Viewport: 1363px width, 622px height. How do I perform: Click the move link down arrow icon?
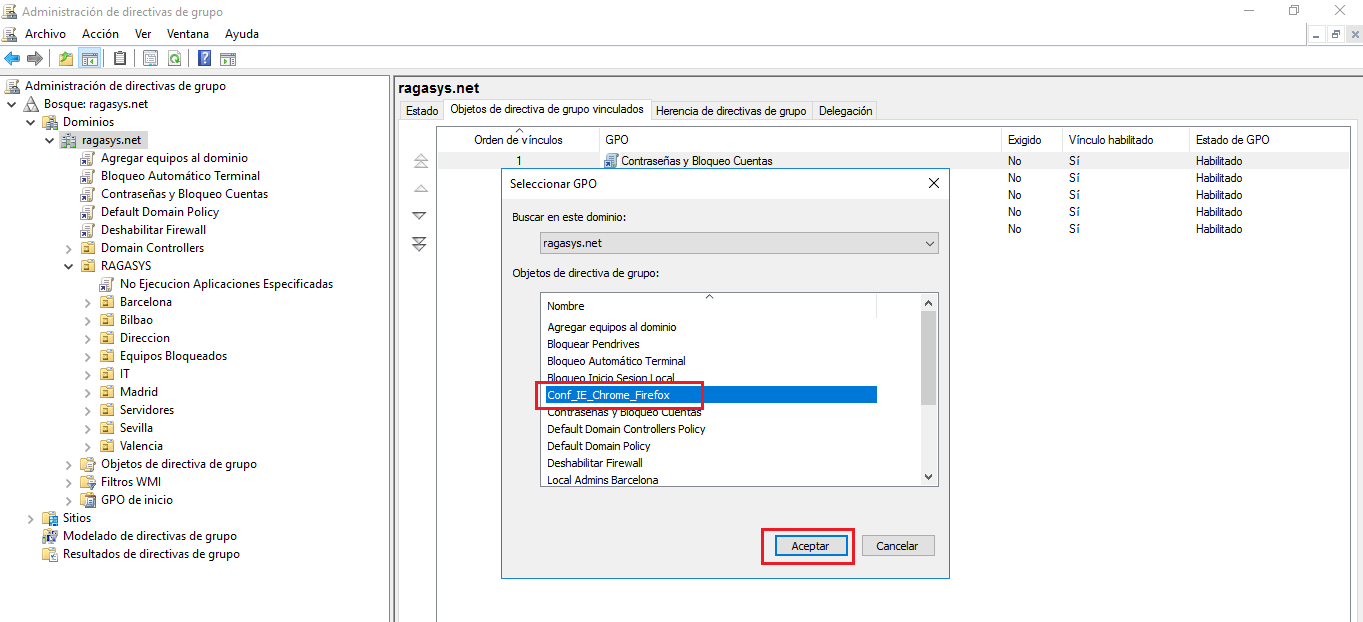(x=419, y=215)
